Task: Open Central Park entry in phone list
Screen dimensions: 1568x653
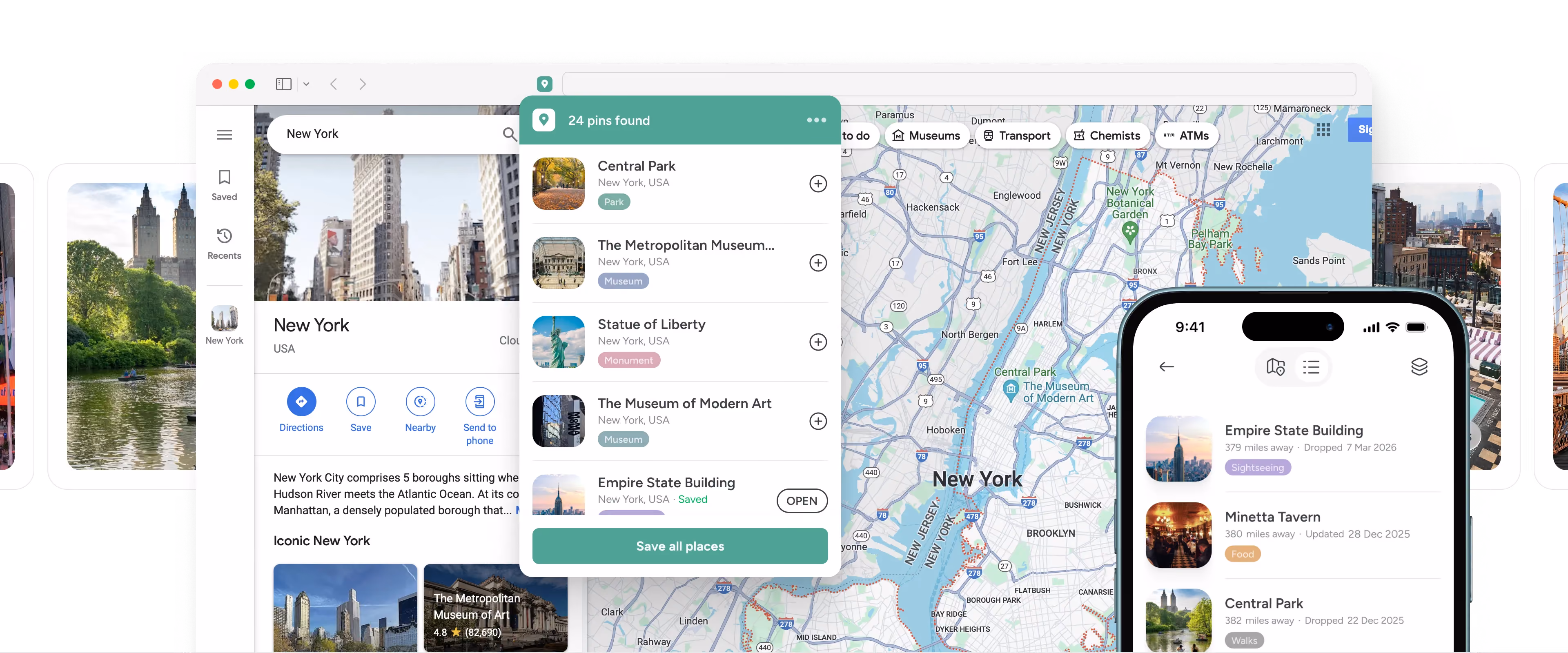Action: pos(1293,620)
